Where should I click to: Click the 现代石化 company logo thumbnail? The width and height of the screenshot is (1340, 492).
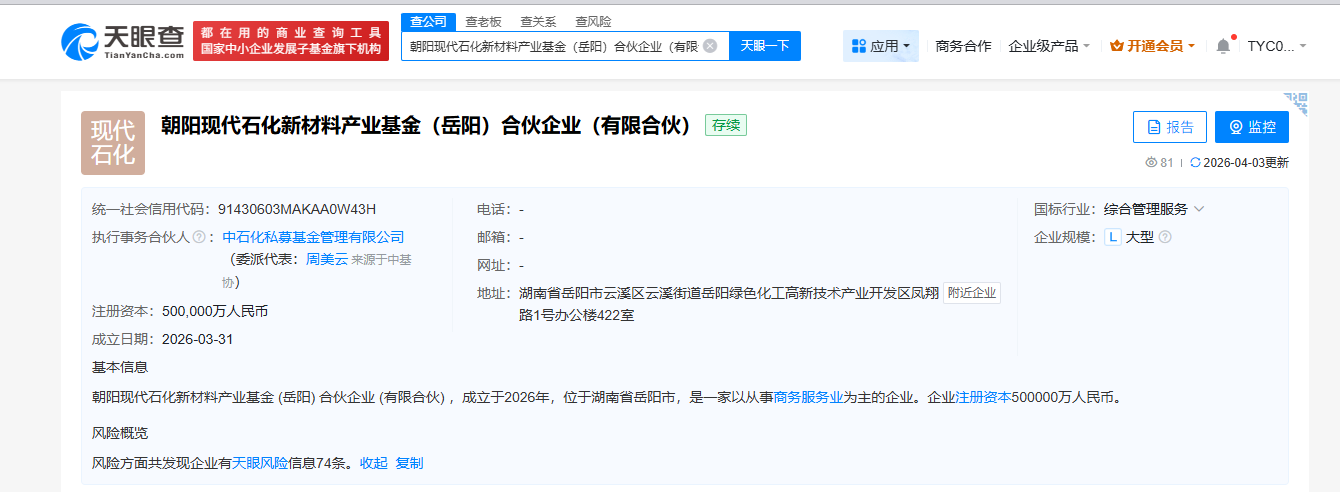coord(113,143)
